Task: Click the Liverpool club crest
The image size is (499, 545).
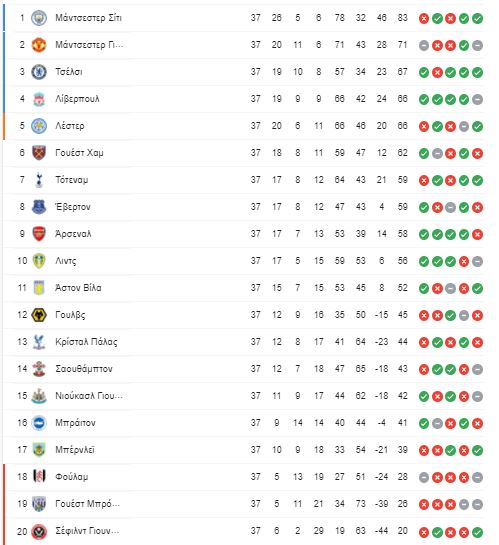Action: [x=39, y=99]
